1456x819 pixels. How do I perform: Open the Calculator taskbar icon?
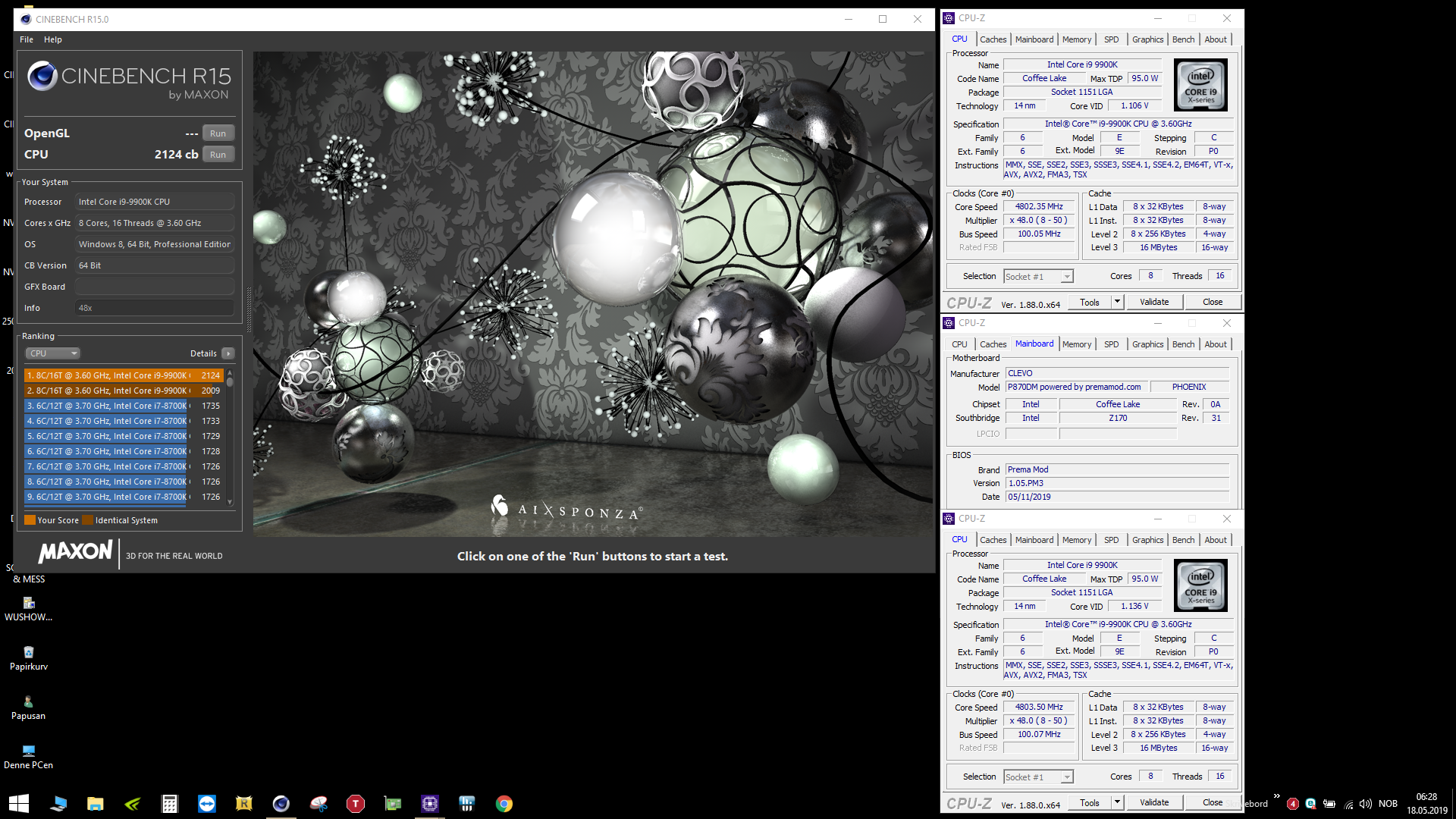(x=169, y=804)
